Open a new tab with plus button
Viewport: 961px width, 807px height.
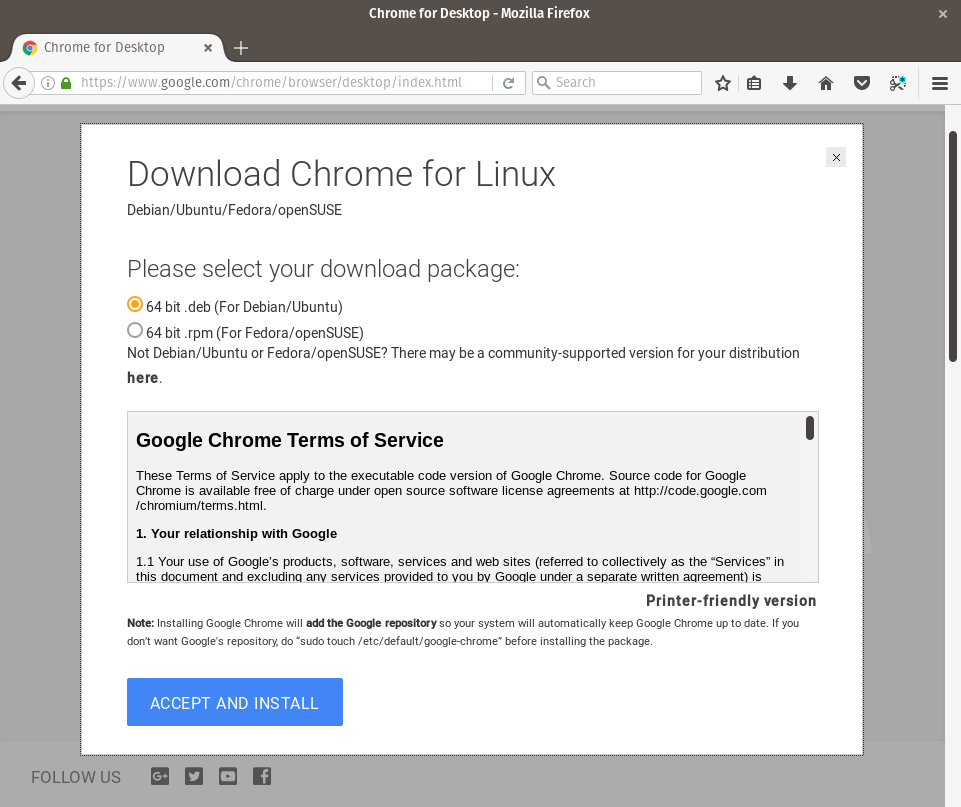click(241, 48)
